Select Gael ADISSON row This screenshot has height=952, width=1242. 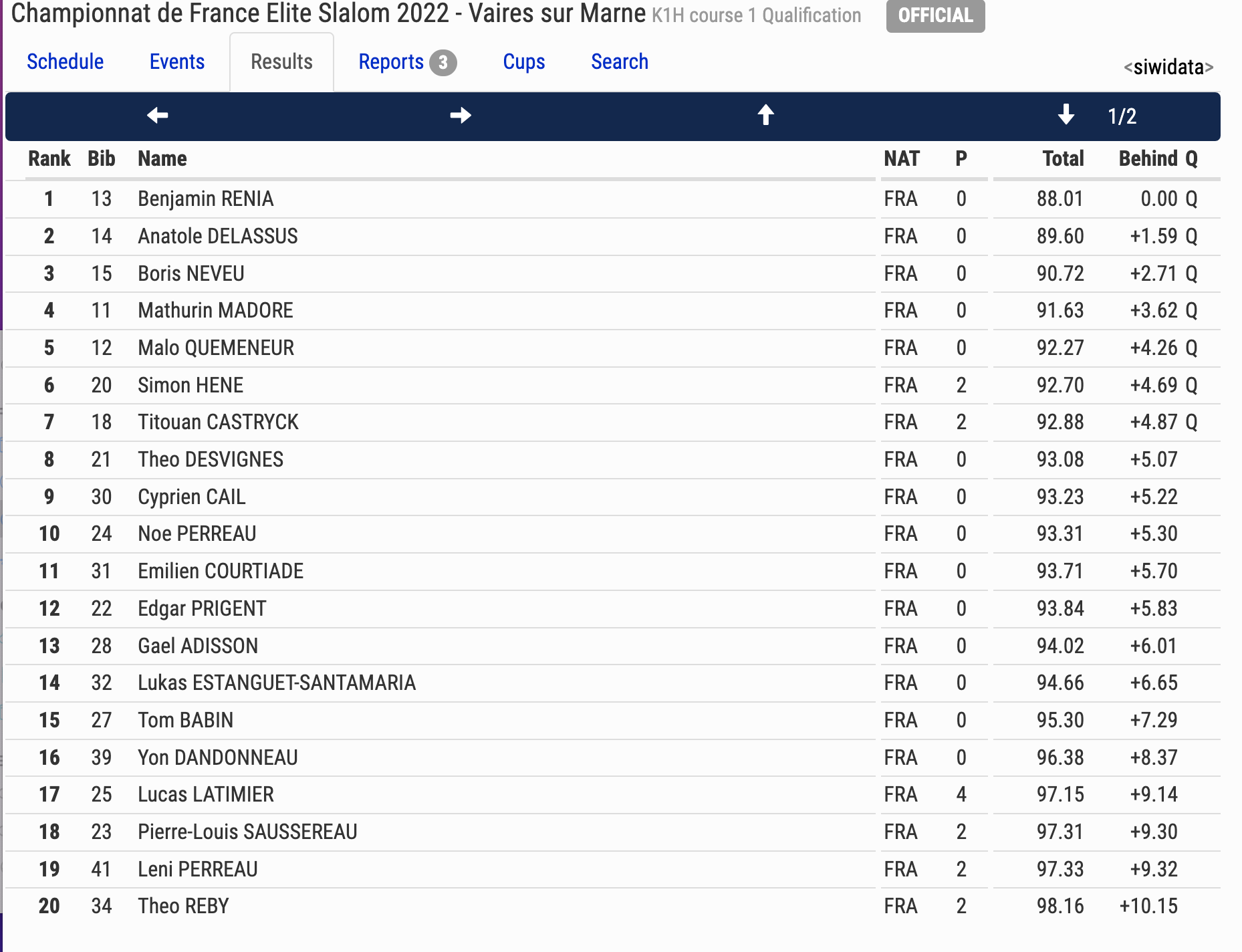point(613,646)
